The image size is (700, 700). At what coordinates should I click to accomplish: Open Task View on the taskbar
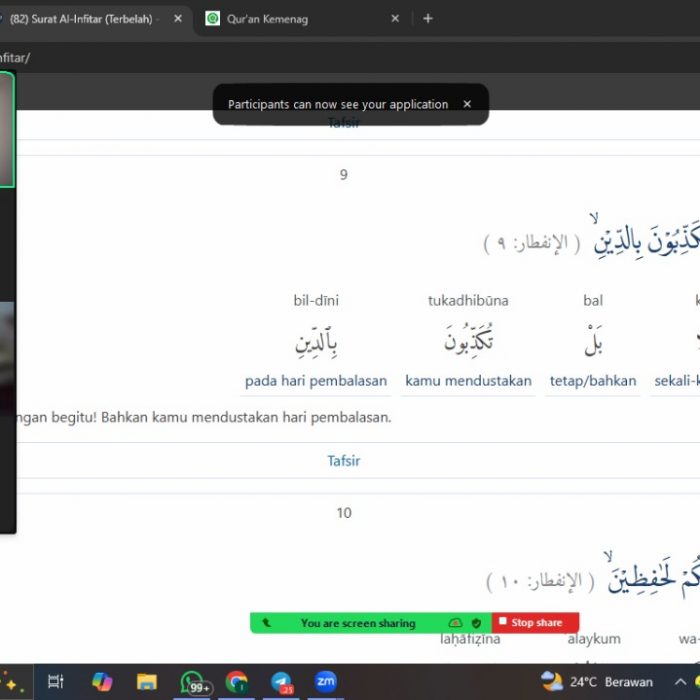57,682
